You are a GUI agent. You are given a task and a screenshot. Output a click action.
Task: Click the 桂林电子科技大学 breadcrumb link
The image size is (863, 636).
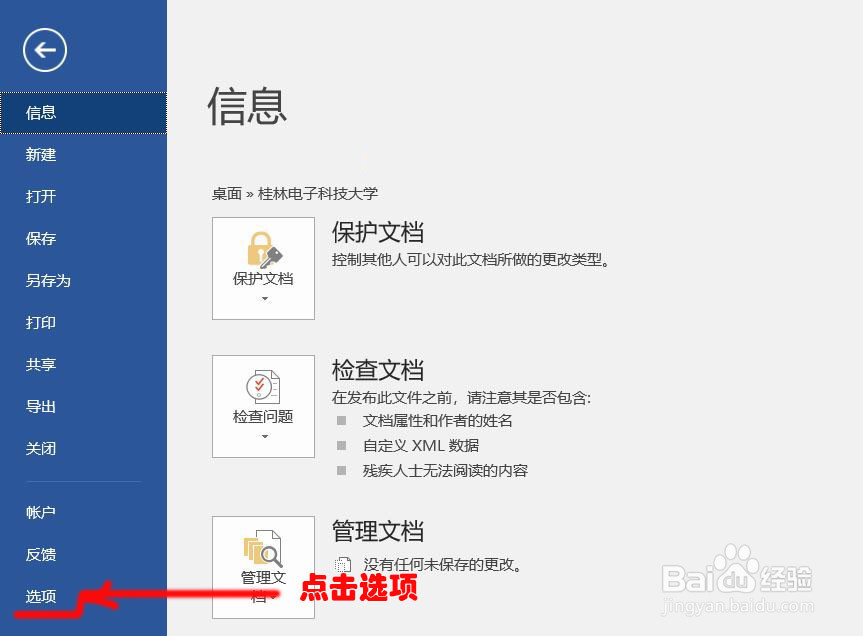pos(317,193)
